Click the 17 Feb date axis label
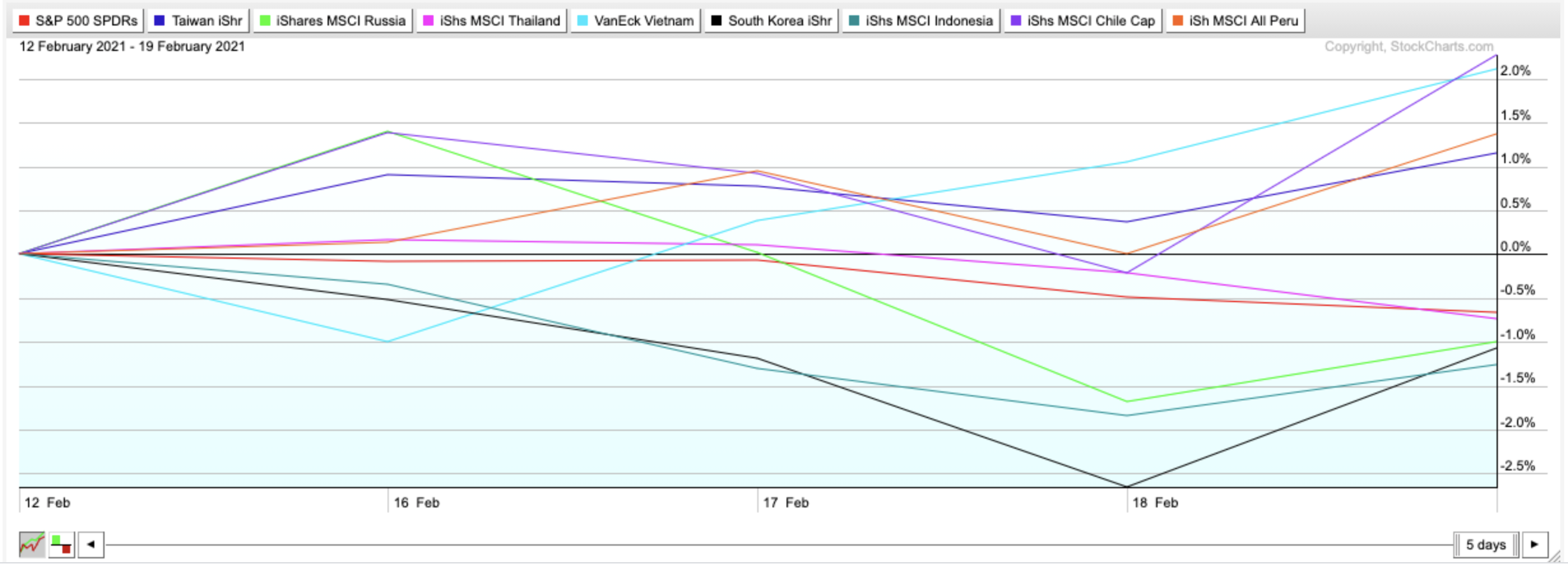The width and height of the screenshot is (1568, 566). pyautogui.click(x=786, y=502)
